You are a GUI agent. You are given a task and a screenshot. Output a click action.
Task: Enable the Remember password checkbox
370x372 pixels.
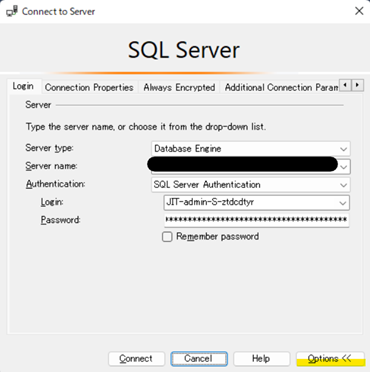tap(167, 237)
